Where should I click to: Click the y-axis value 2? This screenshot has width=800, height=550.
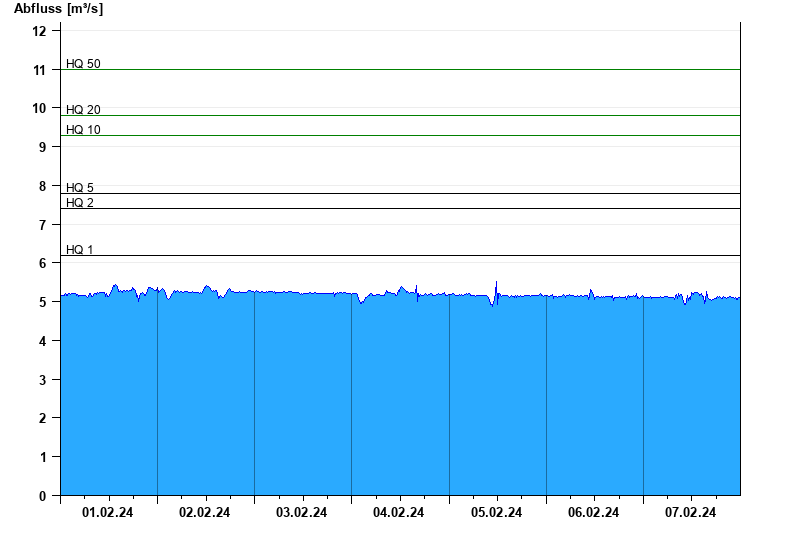42,418
